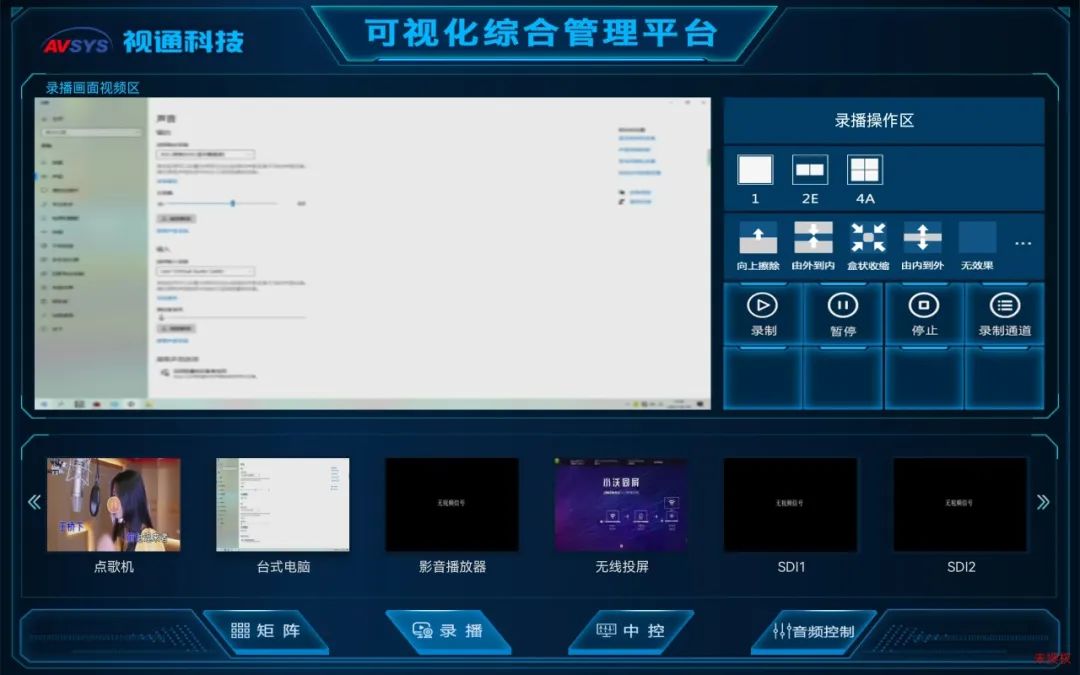Image resolution: width=1080 pixels, height=675 pixels.
Task: Apply the 由内到外 transition effect
Action: click(x=922, y=238)
